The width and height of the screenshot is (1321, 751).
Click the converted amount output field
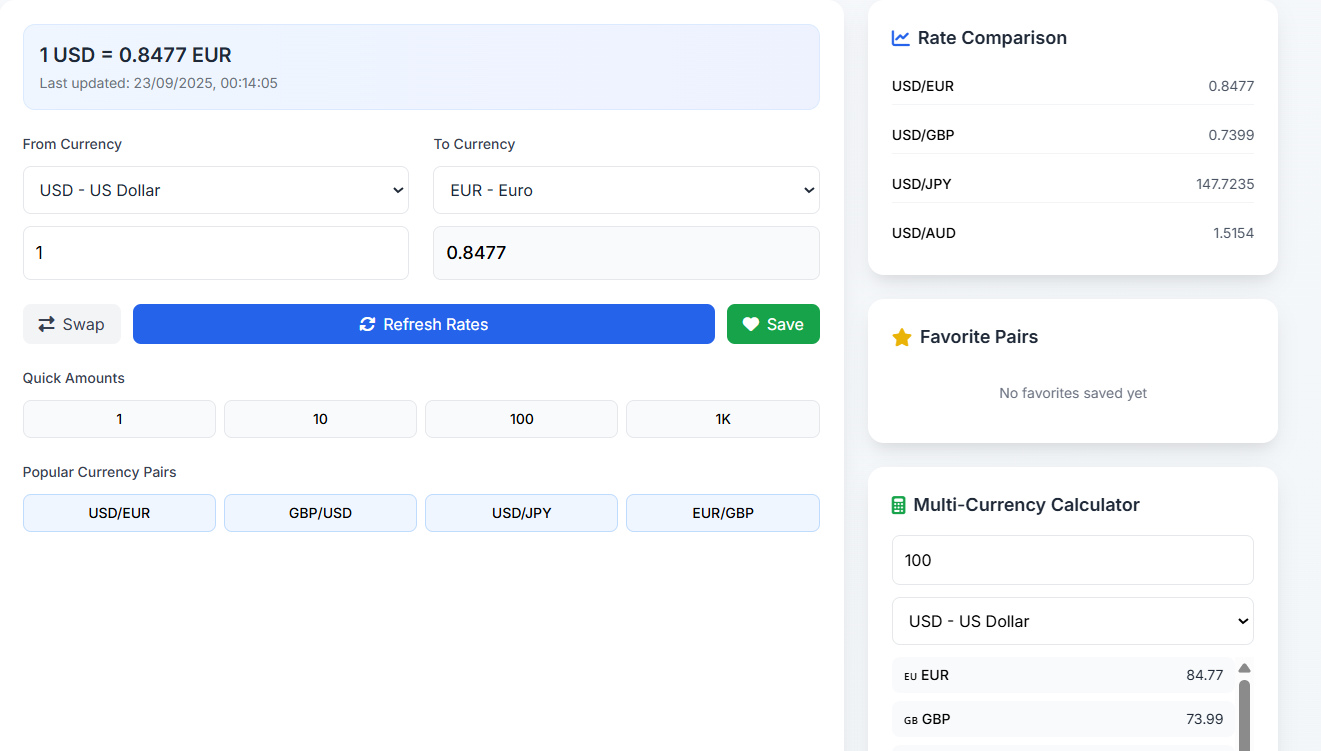pos(626,253)
